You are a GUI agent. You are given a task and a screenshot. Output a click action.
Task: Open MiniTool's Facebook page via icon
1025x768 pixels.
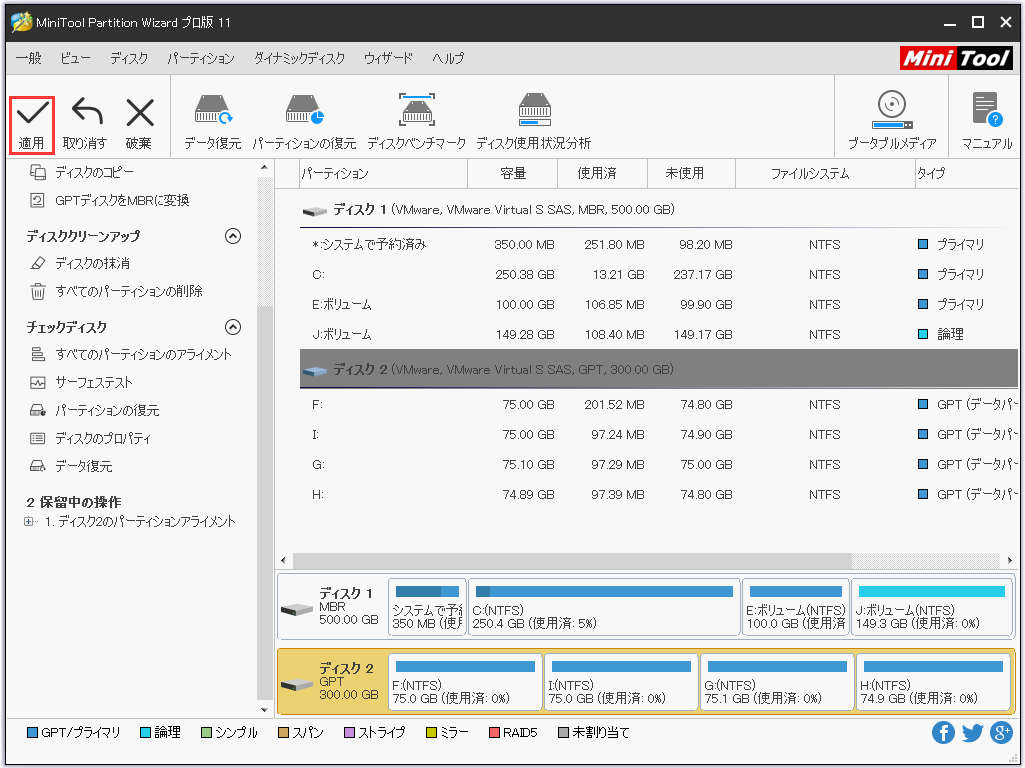click(x=943, y=732)
